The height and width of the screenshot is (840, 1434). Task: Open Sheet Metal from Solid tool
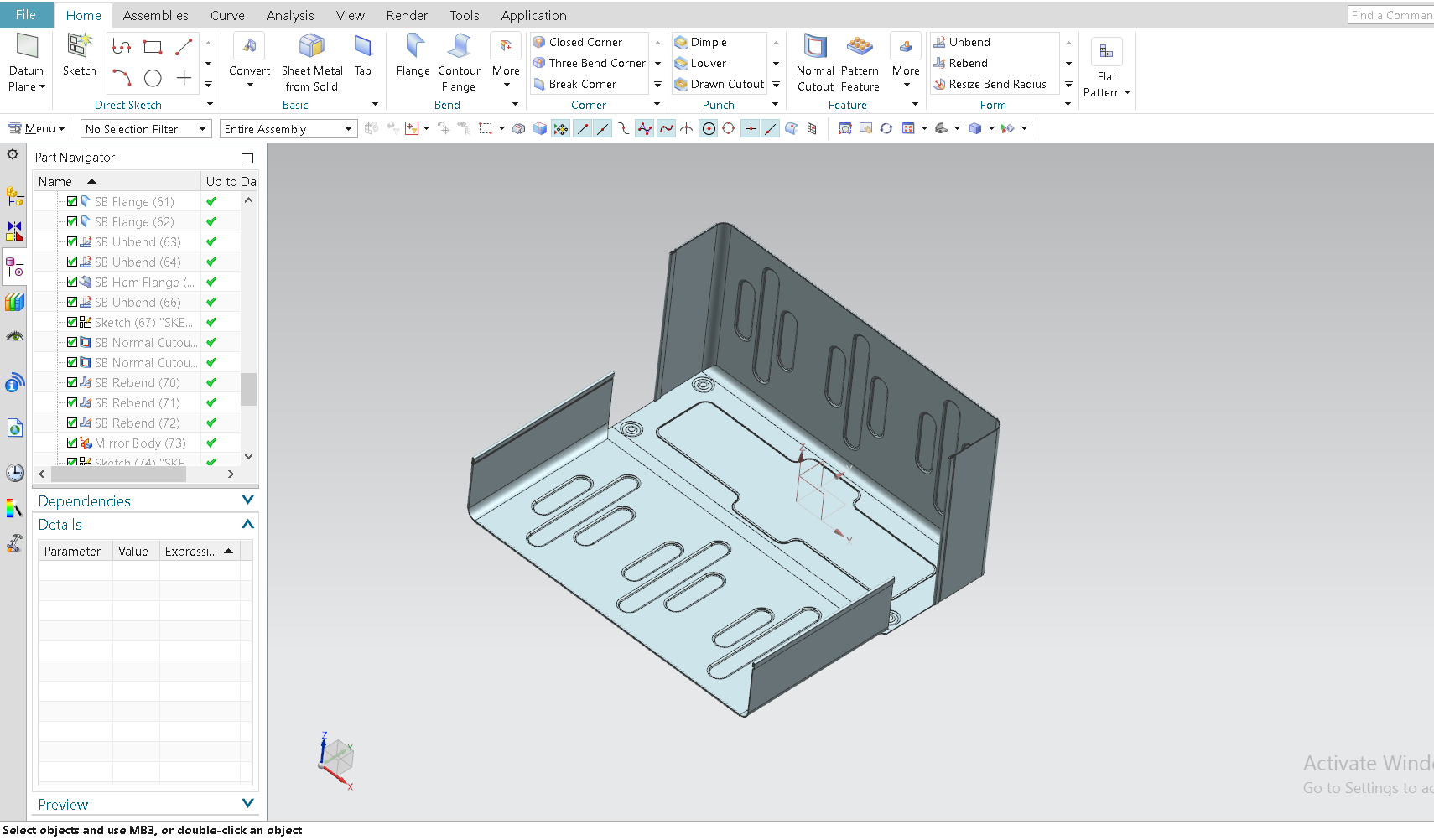click(x=311, y=60)
